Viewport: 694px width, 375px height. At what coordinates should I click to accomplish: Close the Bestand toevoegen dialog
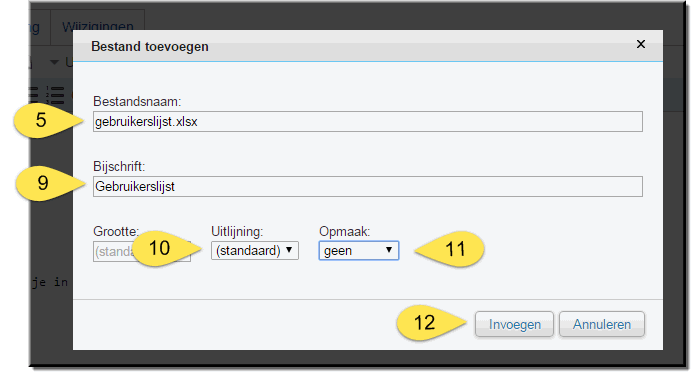[x=640, y=44]
